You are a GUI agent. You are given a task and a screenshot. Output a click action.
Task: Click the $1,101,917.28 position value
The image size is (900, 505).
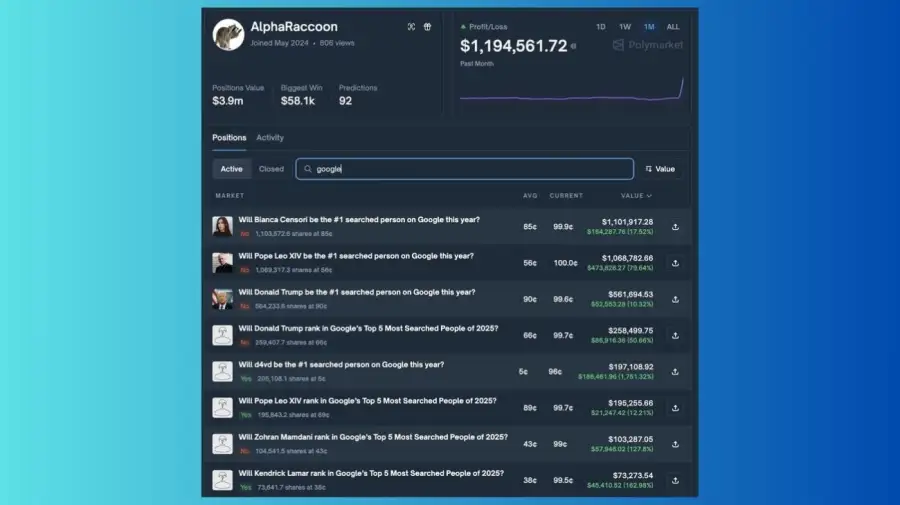(627, 222)
